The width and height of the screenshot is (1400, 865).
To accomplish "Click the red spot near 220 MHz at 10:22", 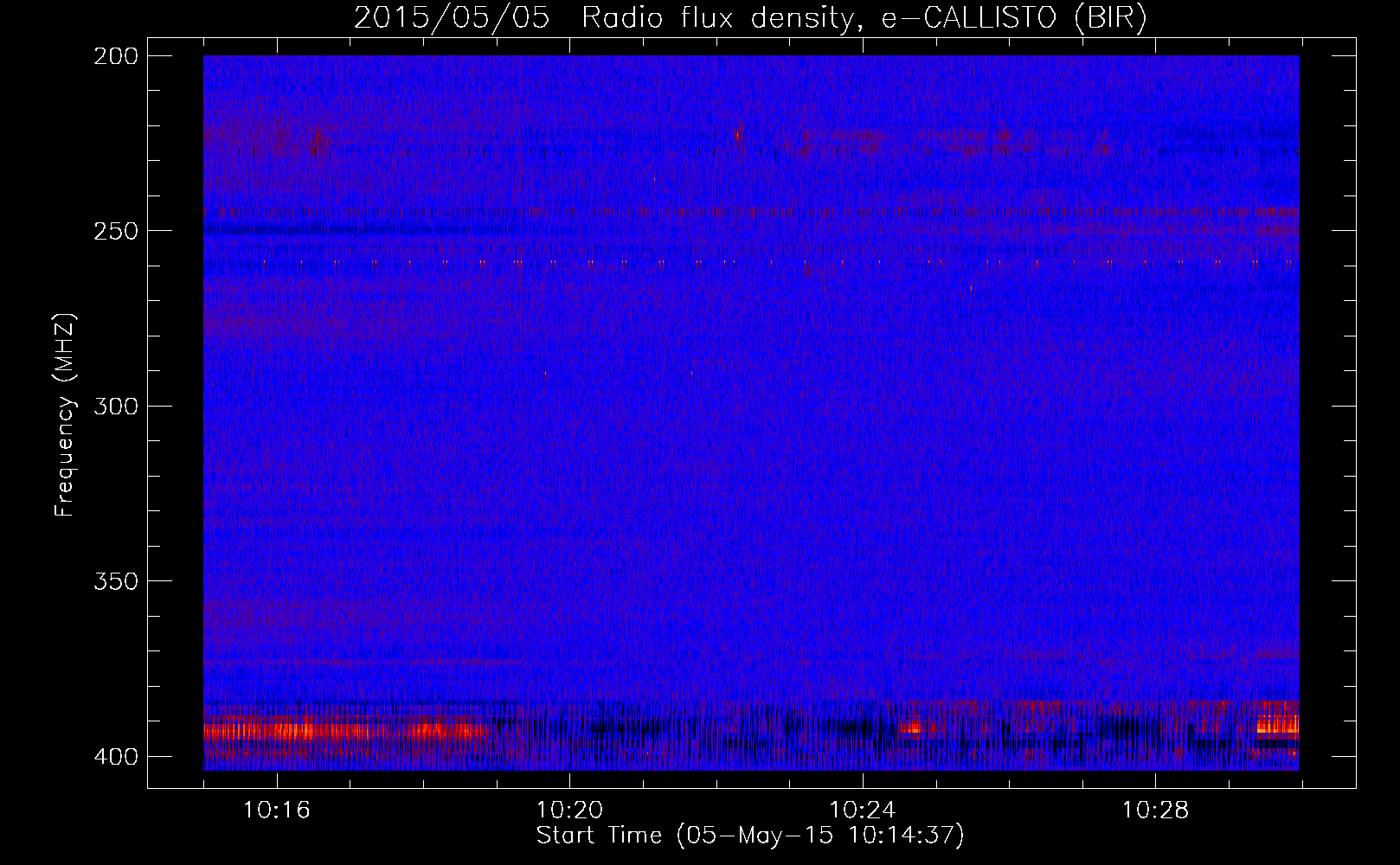I will [738, 135].
